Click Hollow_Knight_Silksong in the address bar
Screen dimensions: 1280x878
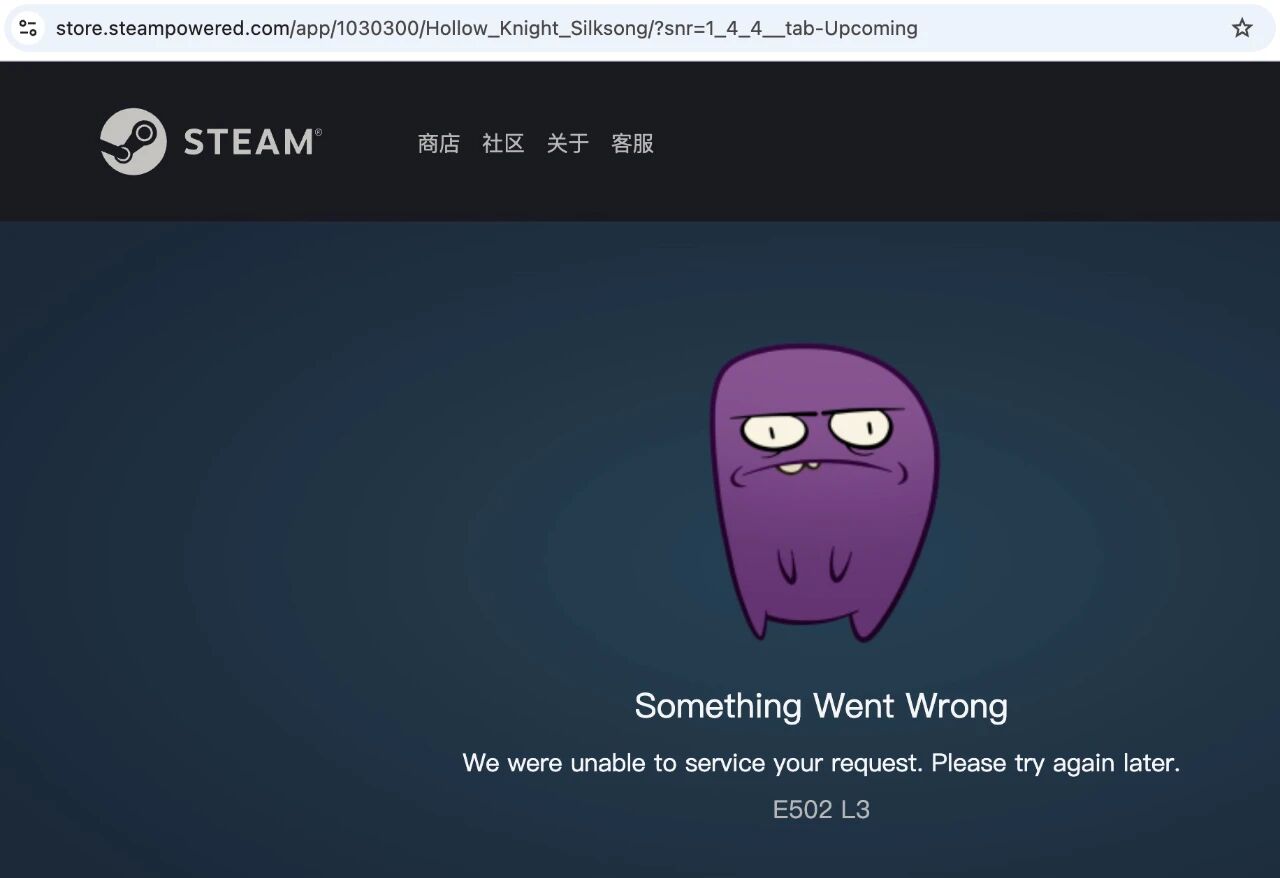535,28
